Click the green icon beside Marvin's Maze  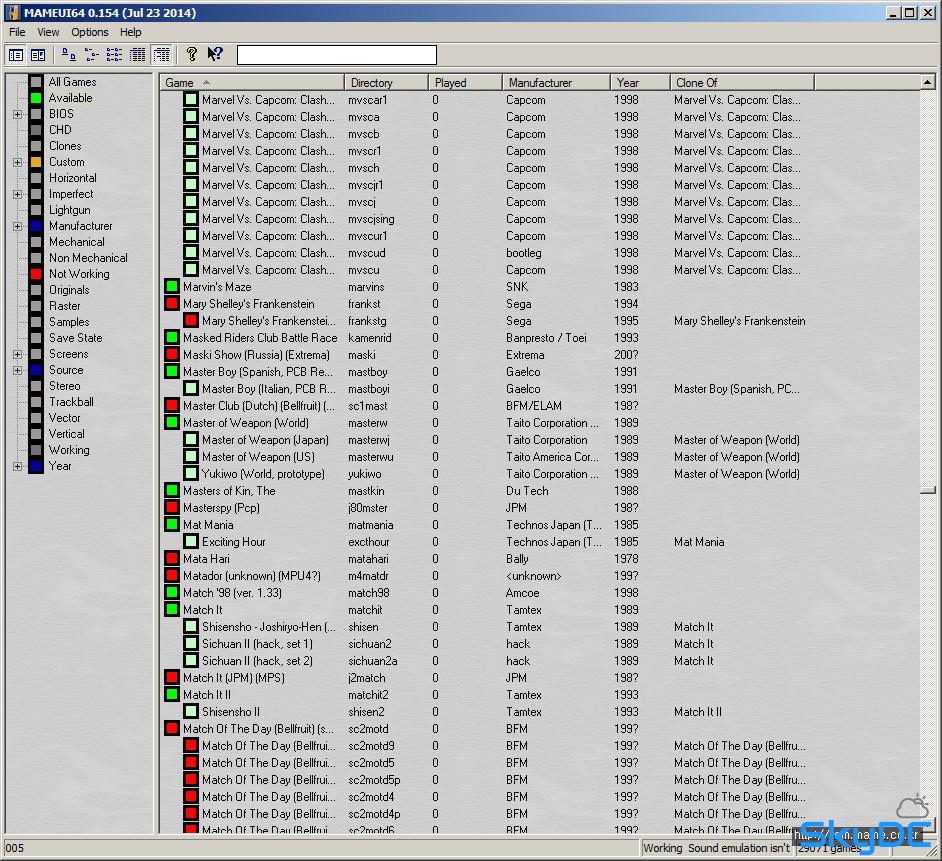[172, 287]
